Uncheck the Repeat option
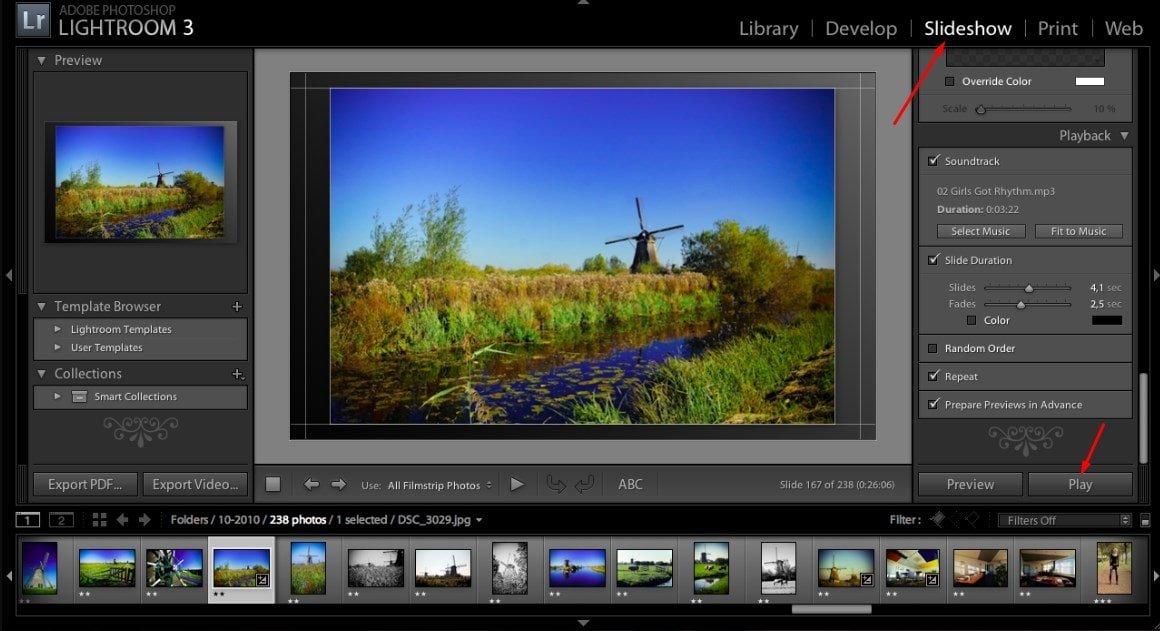This screenshot has height=631, width=1160. coord(934,377)
